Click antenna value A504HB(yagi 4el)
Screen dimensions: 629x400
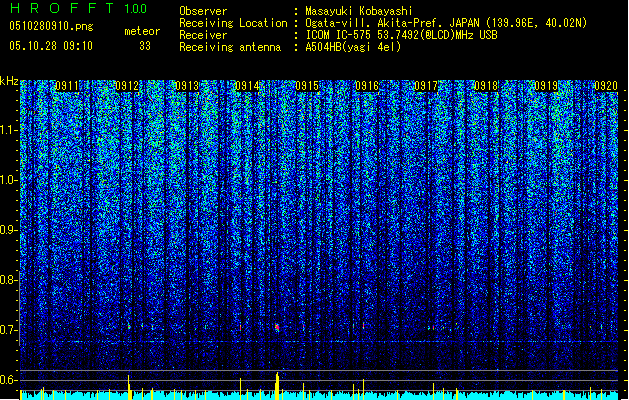click(353, 47)
